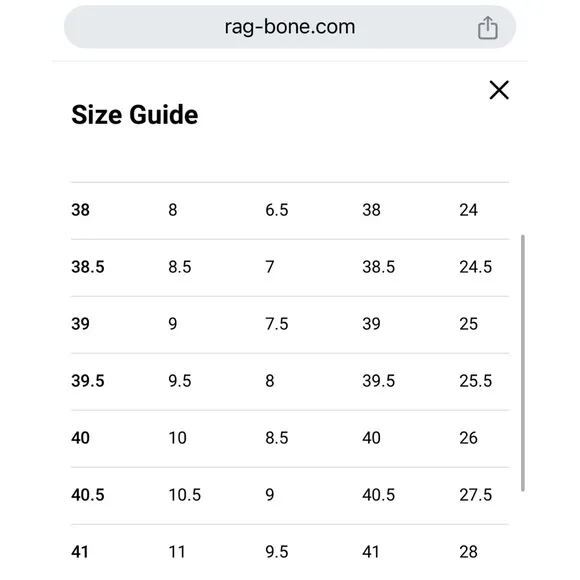Viewport: 580px width, 580px height.
Task: Tap the share icon in address bar
Action: pyautogui.click(x=488, y=28)
